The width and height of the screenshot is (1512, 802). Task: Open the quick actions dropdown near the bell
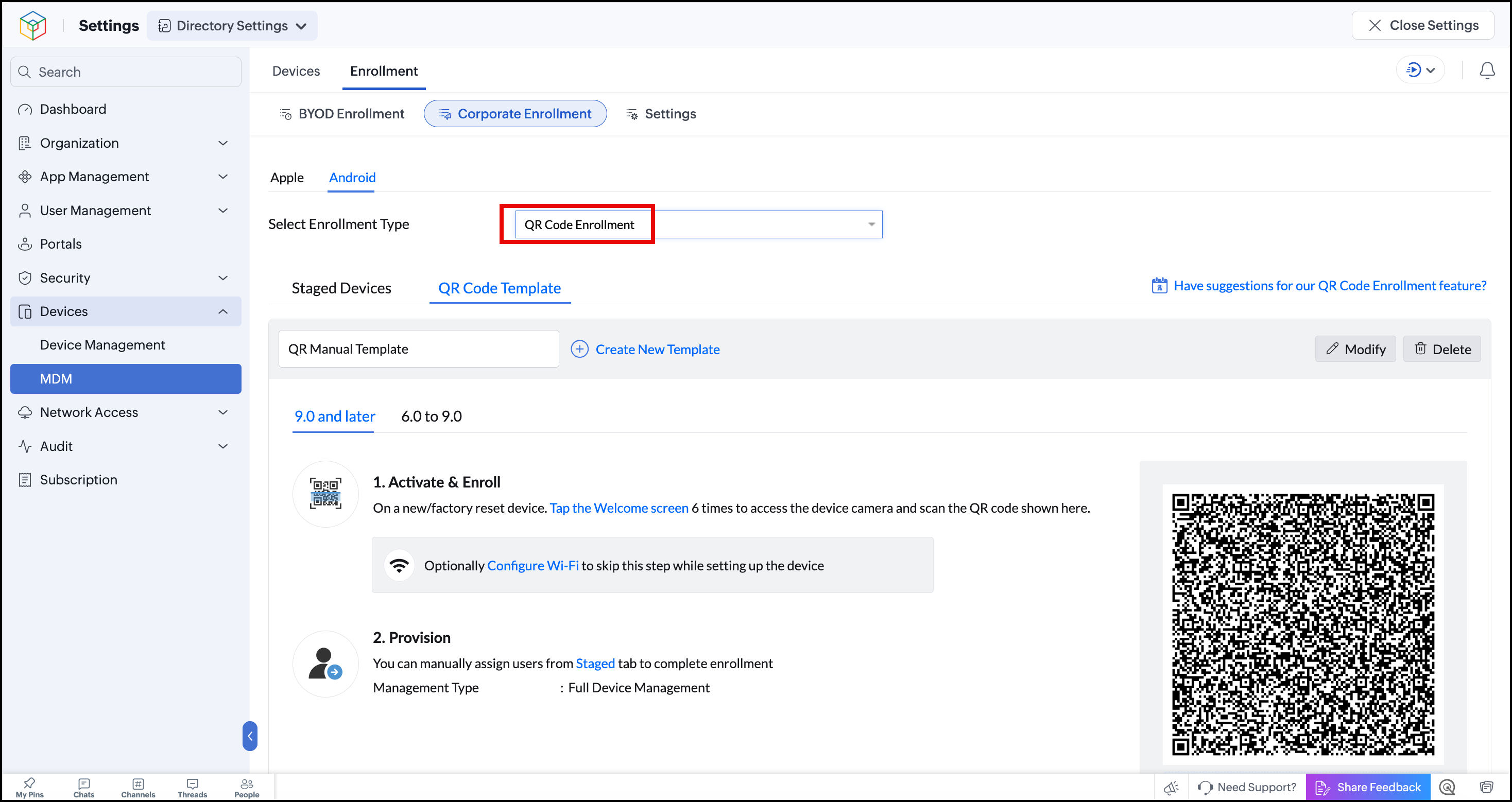point(1420,71)
